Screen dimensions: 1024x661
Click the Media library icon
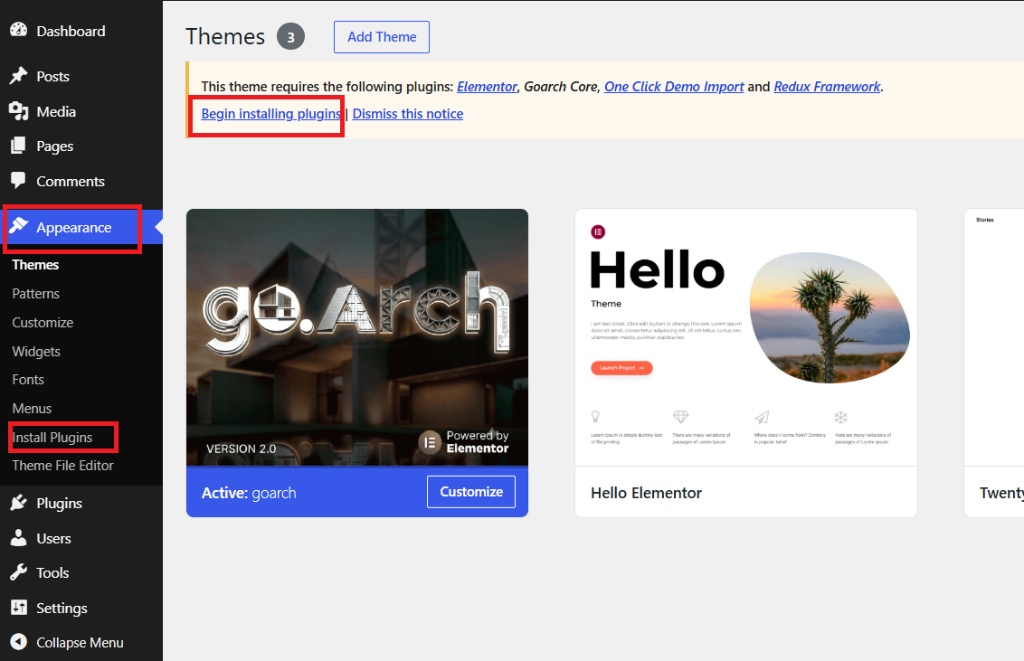[18, 111]
